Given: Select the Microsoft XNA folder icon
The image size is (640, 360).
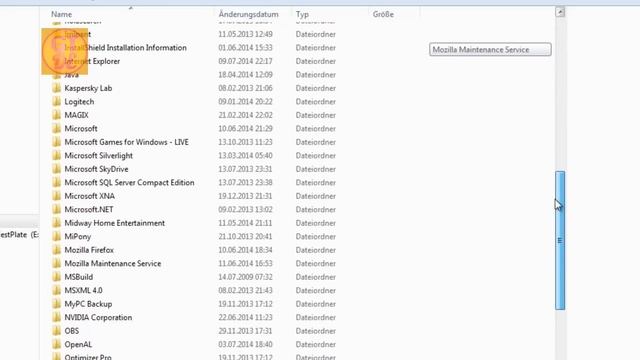Looking at the screenshot, I should click(x=57, y=196).
